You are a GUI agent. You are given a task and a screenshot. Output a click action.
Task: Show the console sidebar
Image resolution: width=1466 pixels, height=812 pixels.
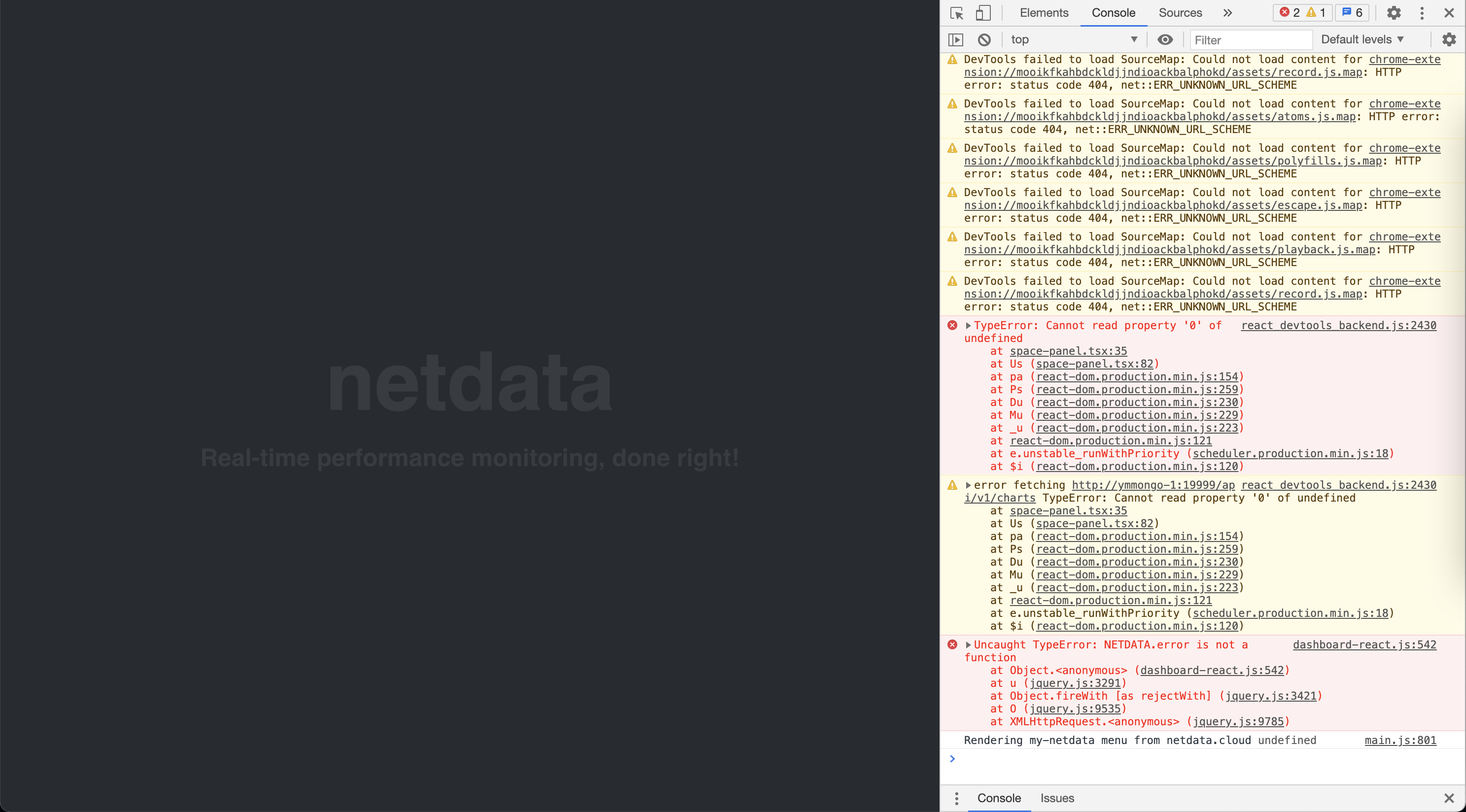click(x=956, y=39)
